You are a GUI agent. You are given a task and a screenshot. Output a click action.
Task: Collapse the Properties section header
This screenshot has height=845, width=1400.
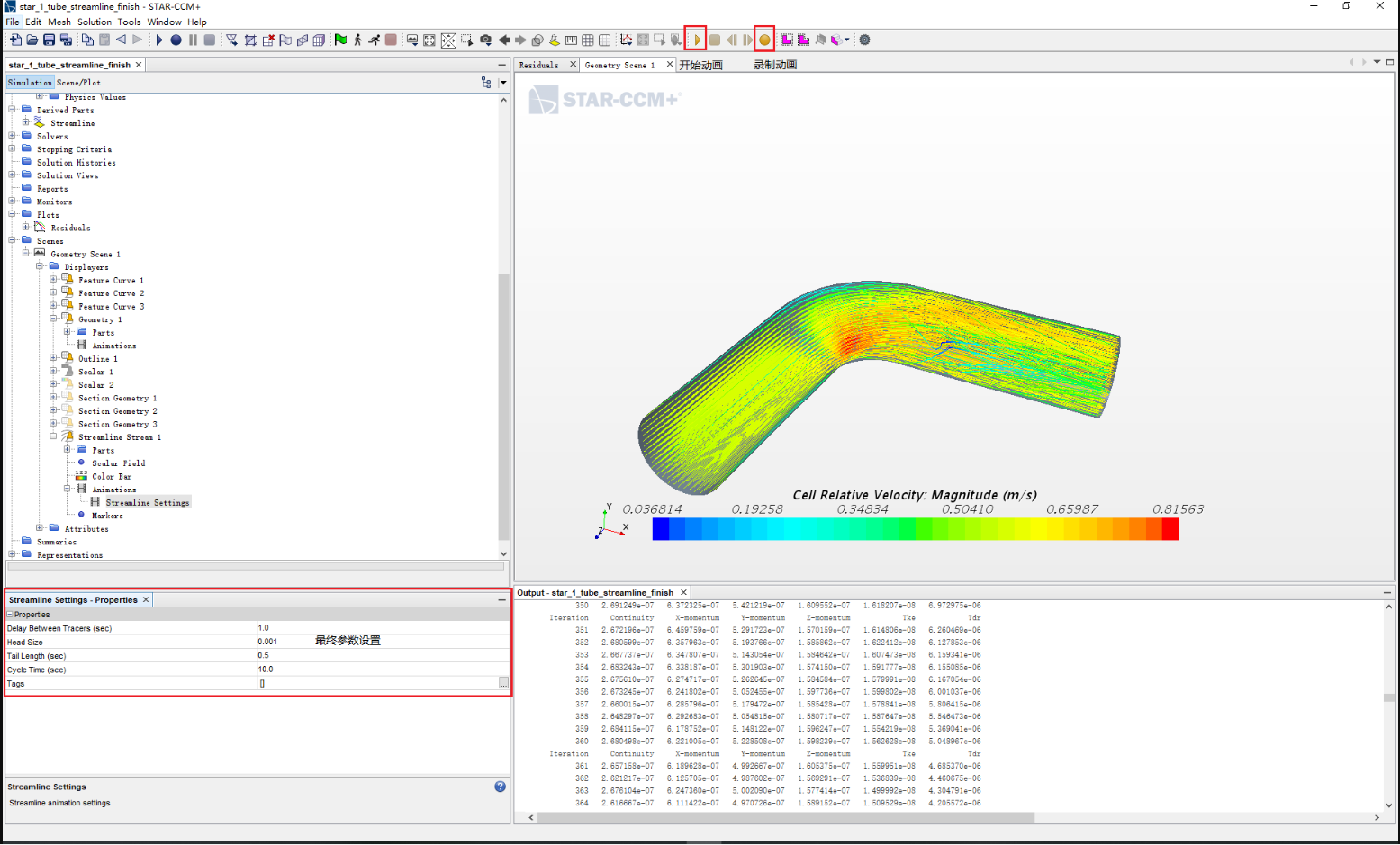(x=10, y=615)
